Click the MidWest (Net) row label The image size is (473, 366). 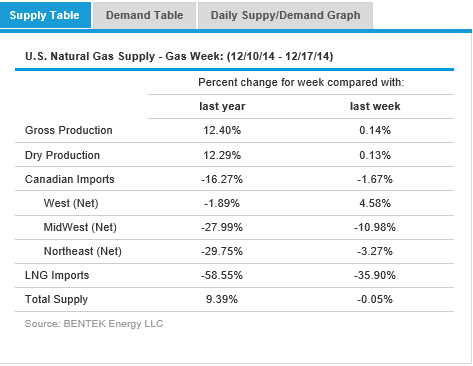pos(80,227)
